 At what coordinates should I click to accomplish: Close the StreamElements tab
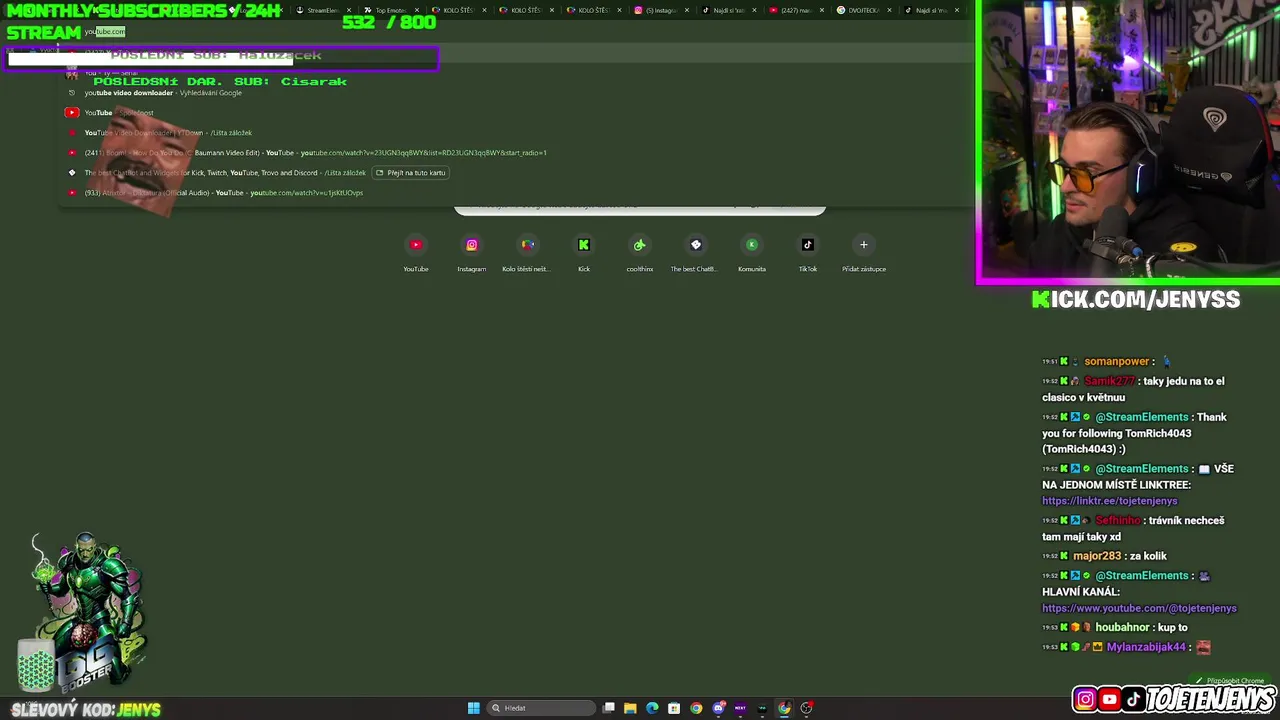coord(349,10)
